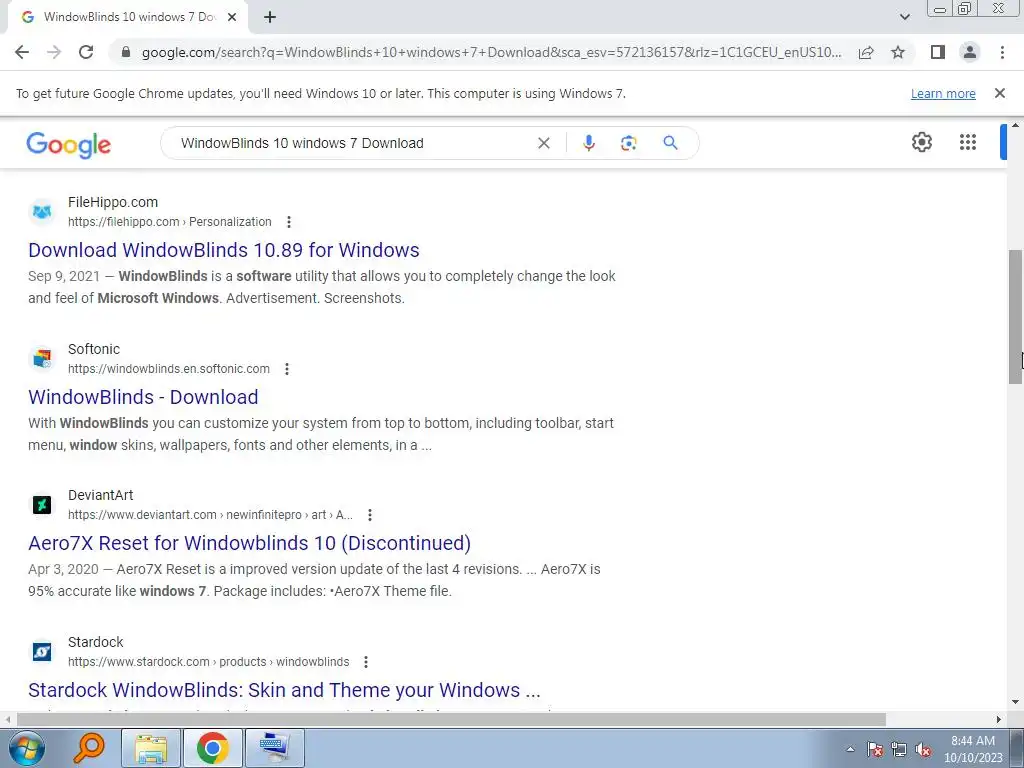Open the Chrome profile avatar
This screenshot has width=1024, height=768.
(970, 52)
